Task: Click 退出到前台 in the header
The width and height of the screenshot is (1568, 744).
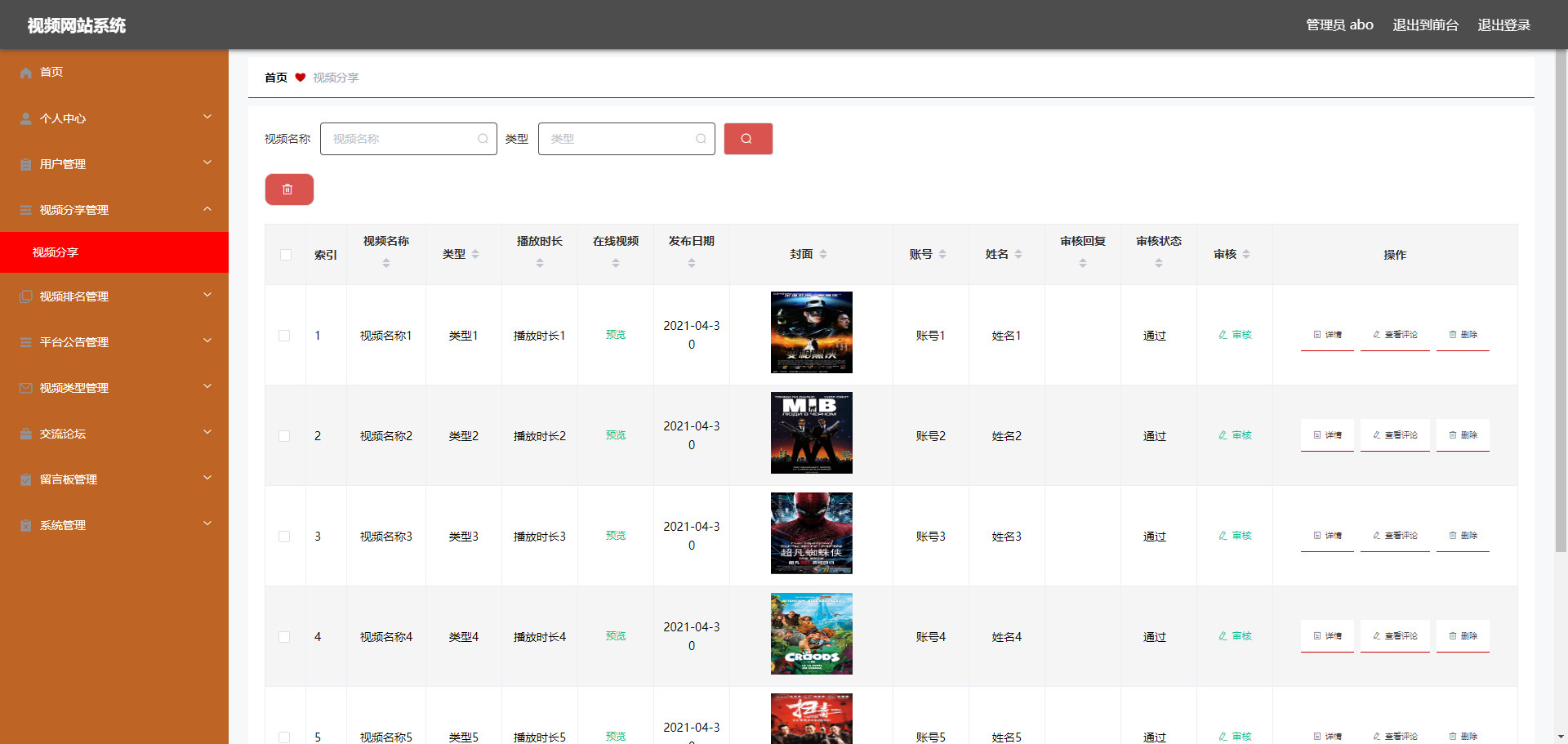Action: 1425,25
